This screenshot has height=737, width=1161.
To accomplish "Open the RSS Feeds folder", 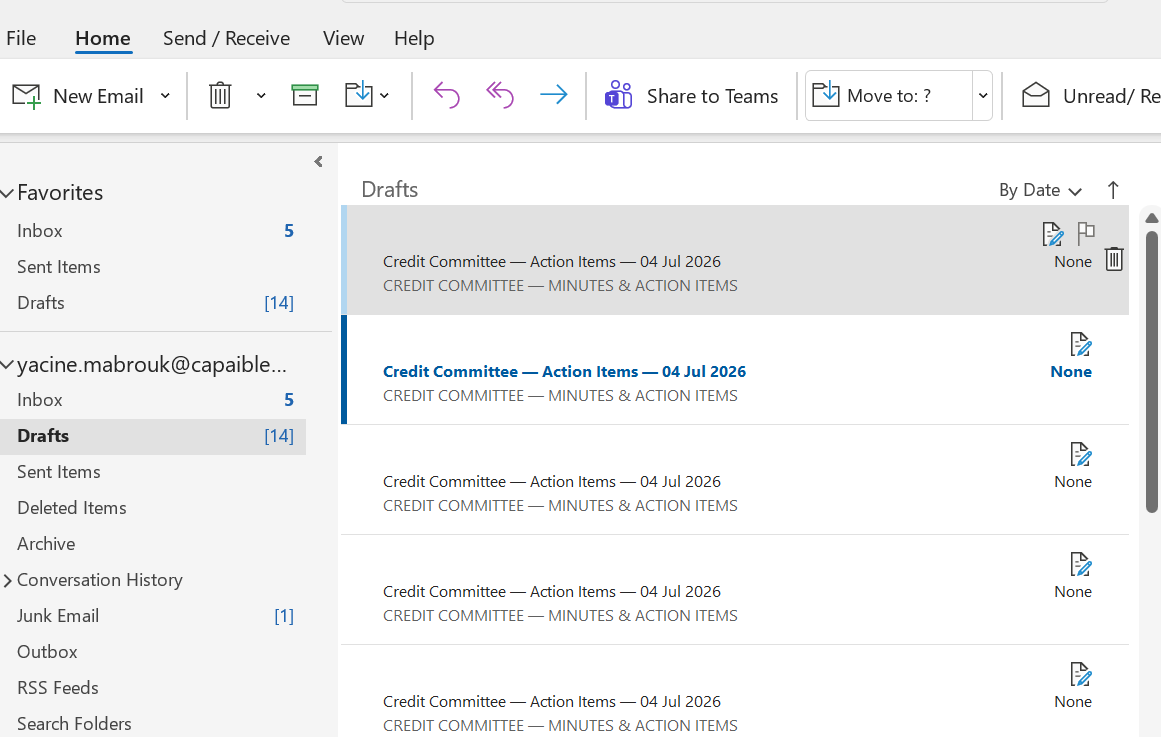I will click(153, 688).
